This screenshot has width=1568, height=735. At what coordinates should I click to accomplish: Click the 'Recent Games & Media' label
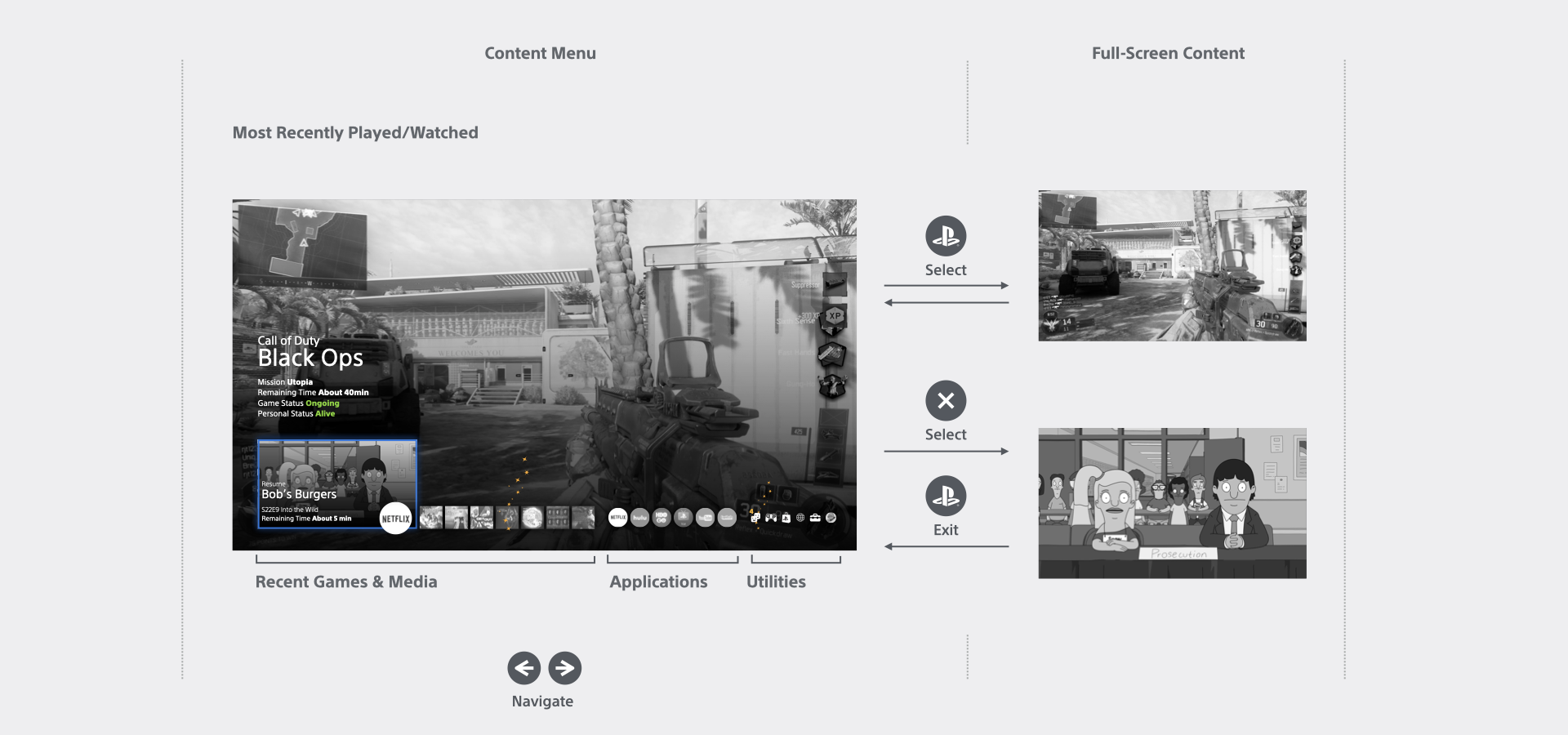[346, 581]
